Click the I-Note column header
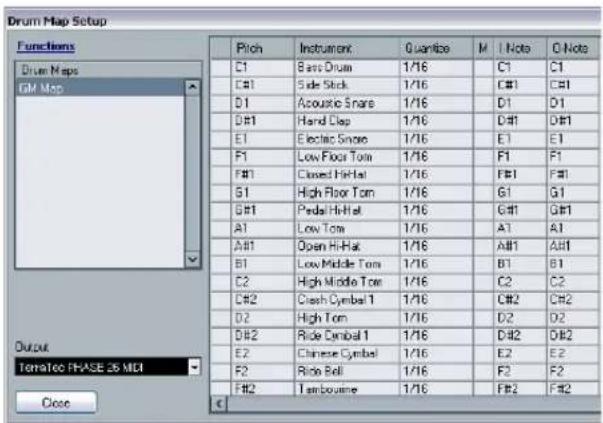The width and height of the screenshot is (603, 423). [520, 48]
